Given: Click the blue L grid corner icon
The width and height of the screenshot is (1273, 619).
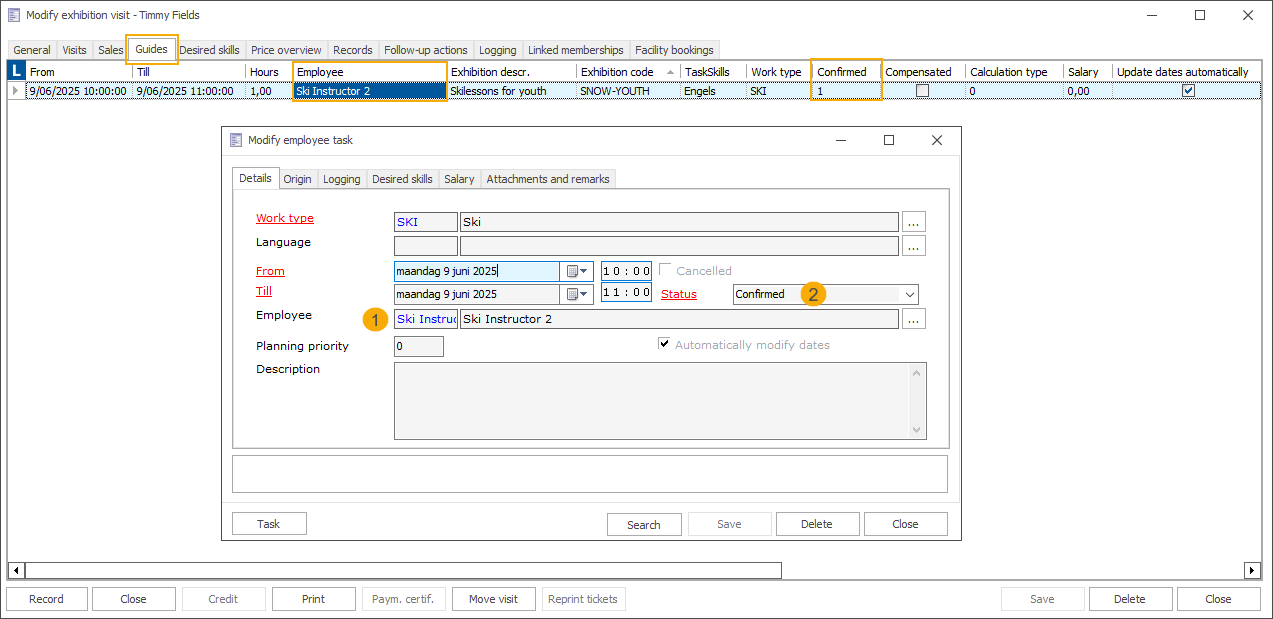Looking at the screenshot, I should coord(16,71).
